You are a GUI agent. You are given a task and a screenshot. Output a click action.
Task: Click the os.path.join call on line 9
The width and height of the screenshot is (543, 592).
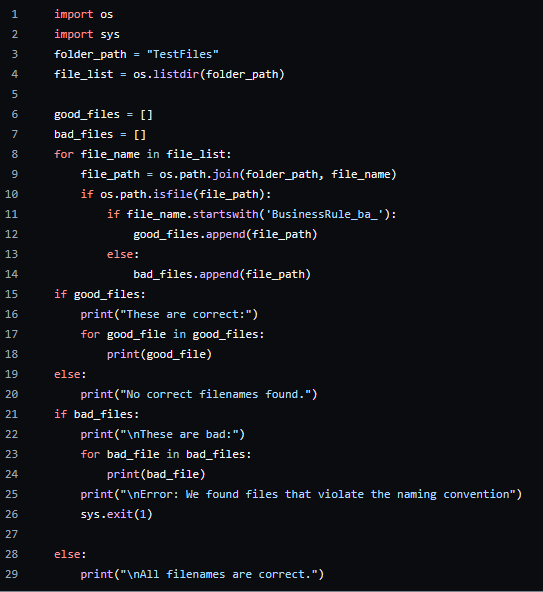coord(199,174)
